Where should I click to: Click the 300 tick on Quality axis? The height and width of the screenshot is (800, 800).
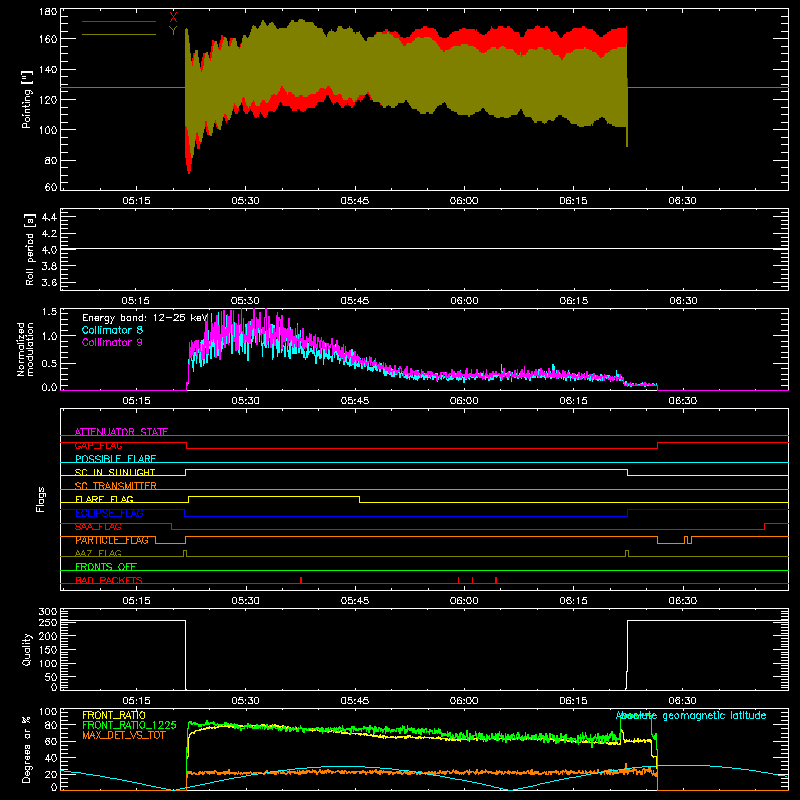[48, 612]
